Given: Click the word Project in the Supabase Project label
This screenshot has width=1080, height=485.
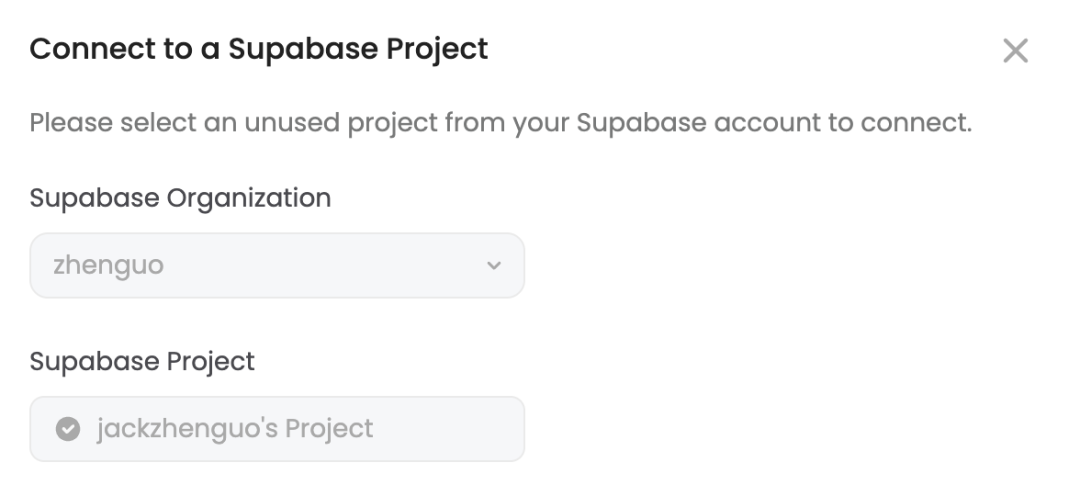Looking at the screenshot, I should click(x=211, y=362).
